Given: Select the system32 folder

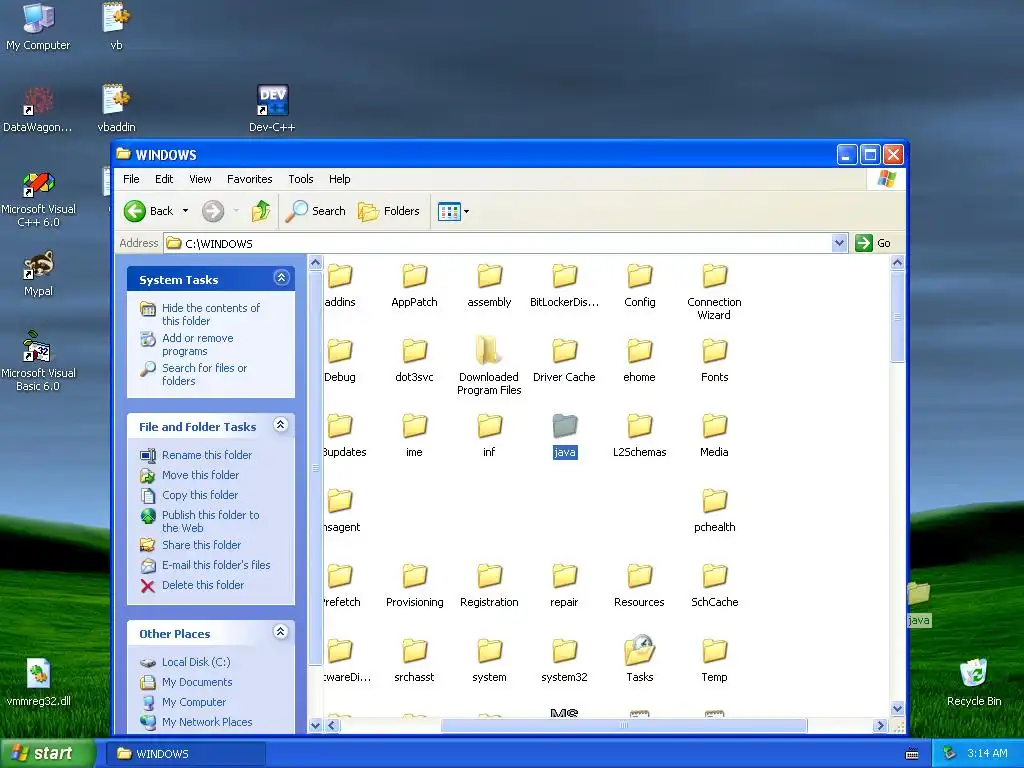Looking at the screenshot, I should [564, 661].
